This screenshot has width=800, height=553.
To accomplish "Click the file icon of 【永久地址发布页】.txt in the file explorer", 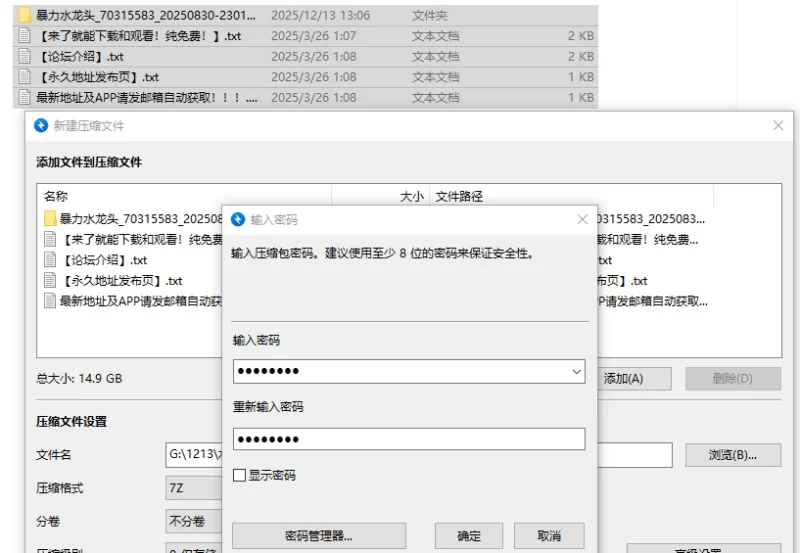I will coord(24,77).
